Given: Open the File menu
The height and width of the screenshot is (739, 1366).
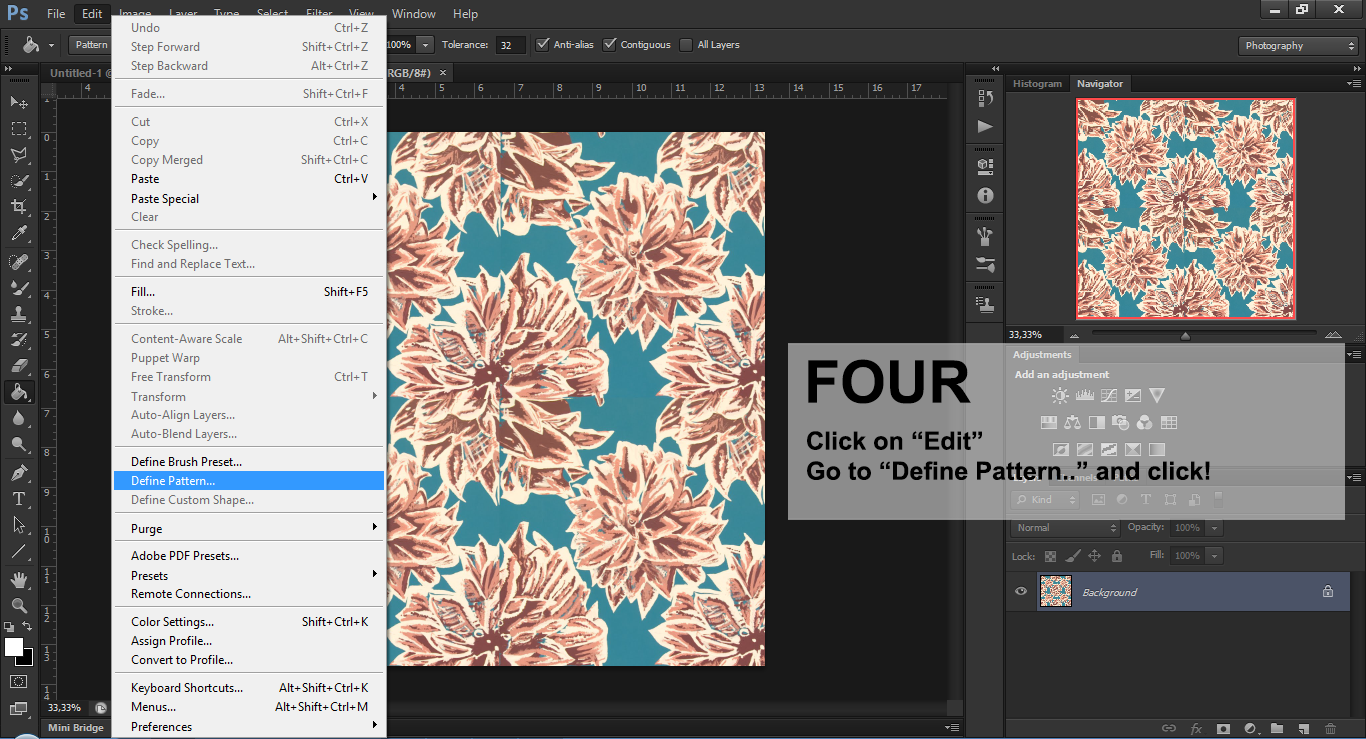Looking at the screenshot, I should tap(56, 14).
